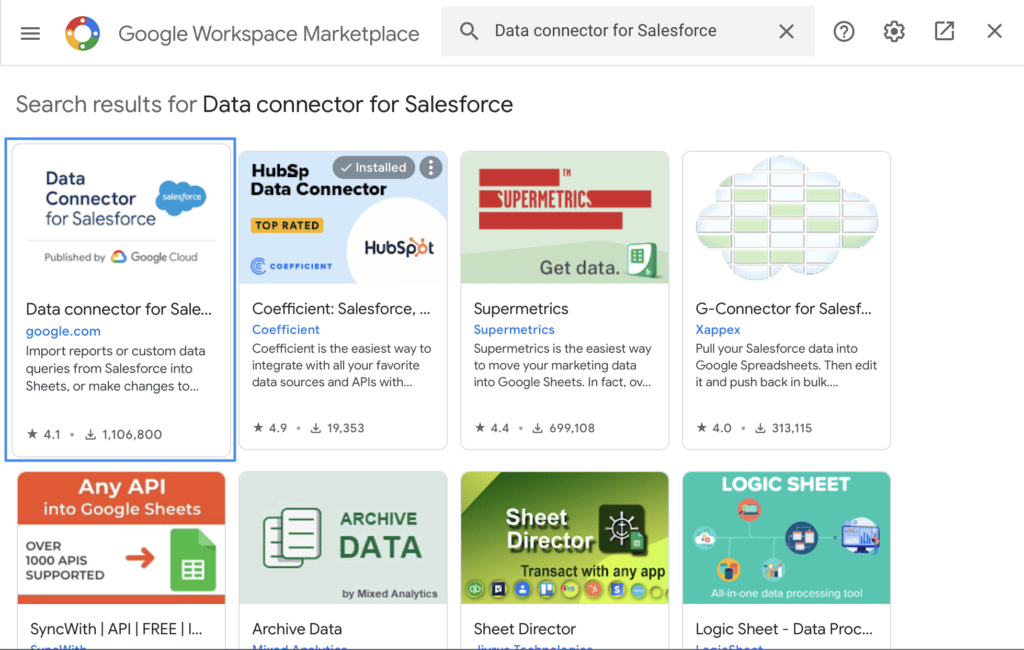Click the 699,108 download count
Viewport: 1024px width, 650px height.
[x=563, y=428]
